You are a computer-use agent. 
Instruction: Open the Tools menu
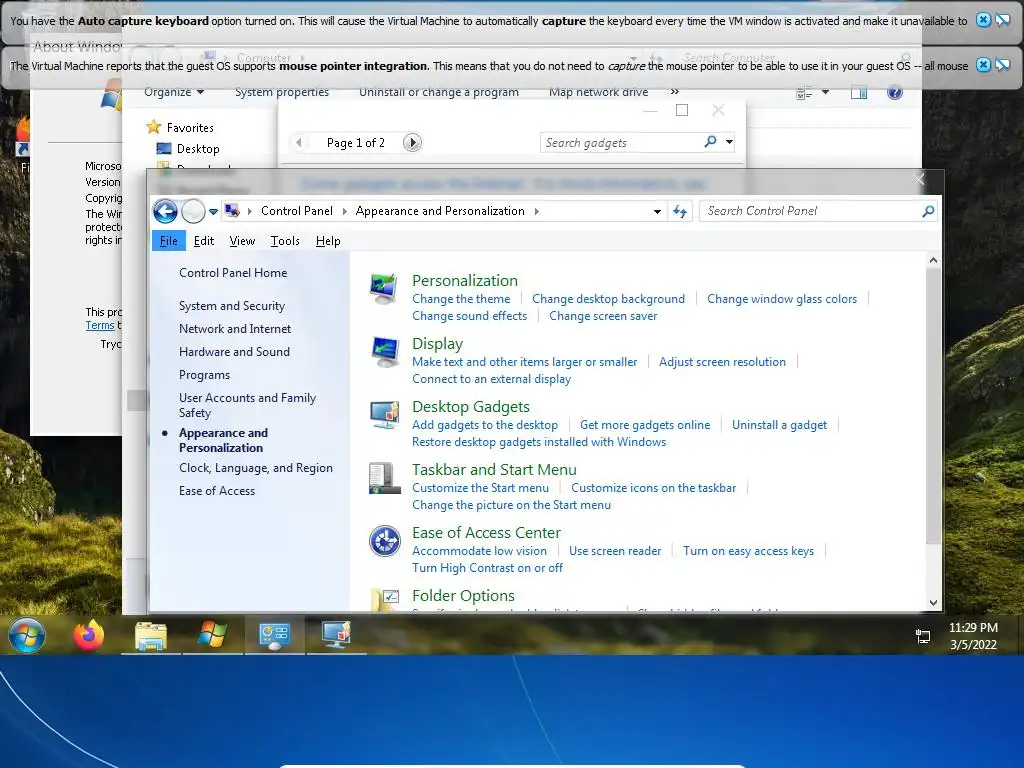point(285,241)
